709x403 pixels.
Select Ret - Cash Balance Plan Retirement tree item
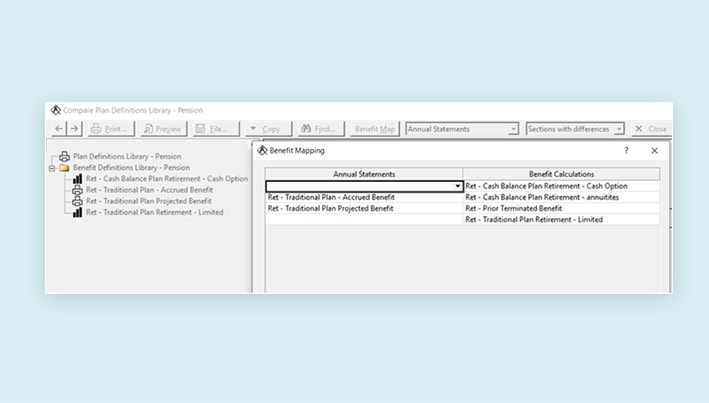tap(167, 179)
